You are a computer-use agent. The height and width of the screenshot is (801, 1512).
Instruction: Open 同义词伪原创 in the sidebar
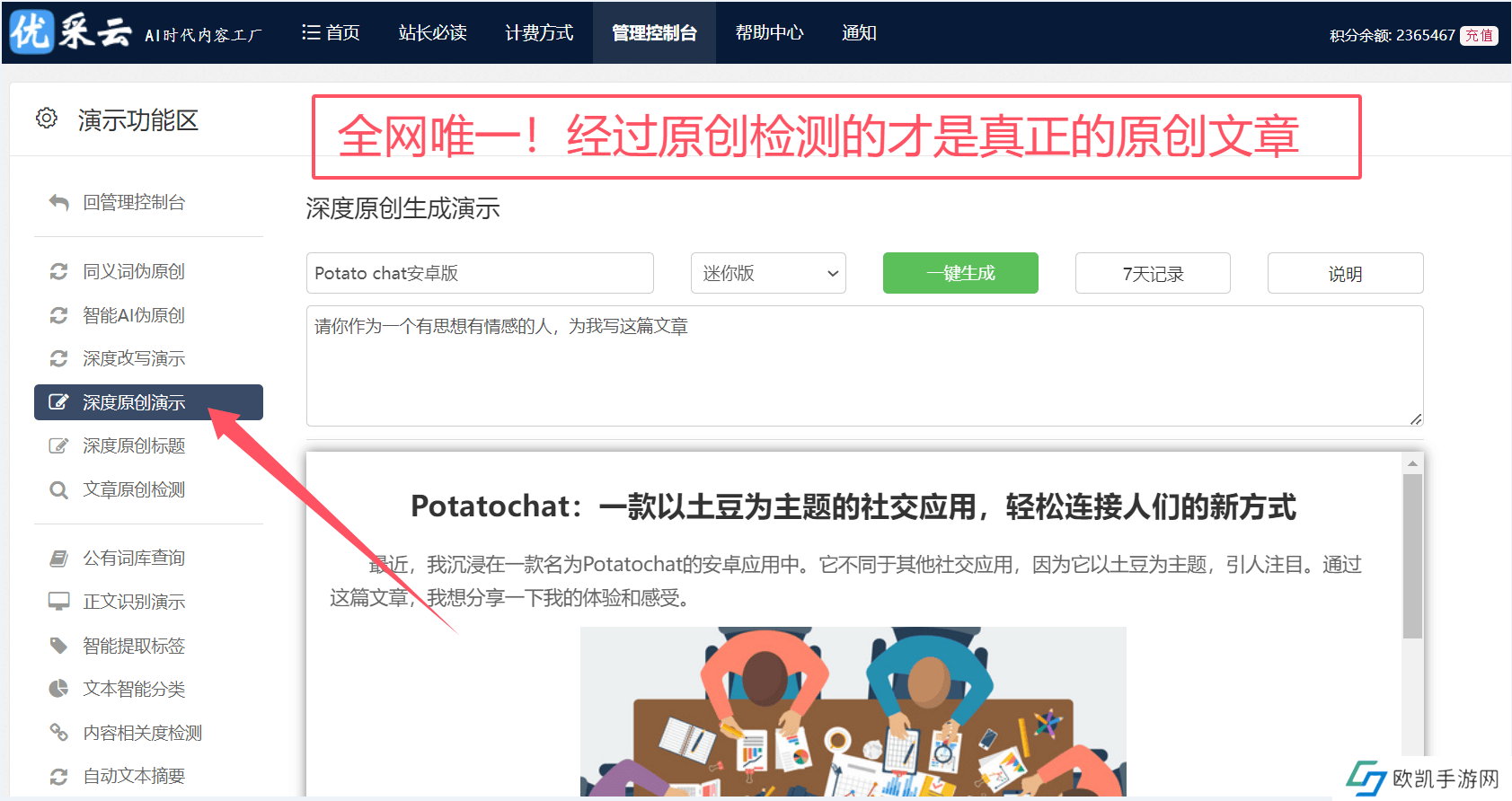[x=134, y=271]
